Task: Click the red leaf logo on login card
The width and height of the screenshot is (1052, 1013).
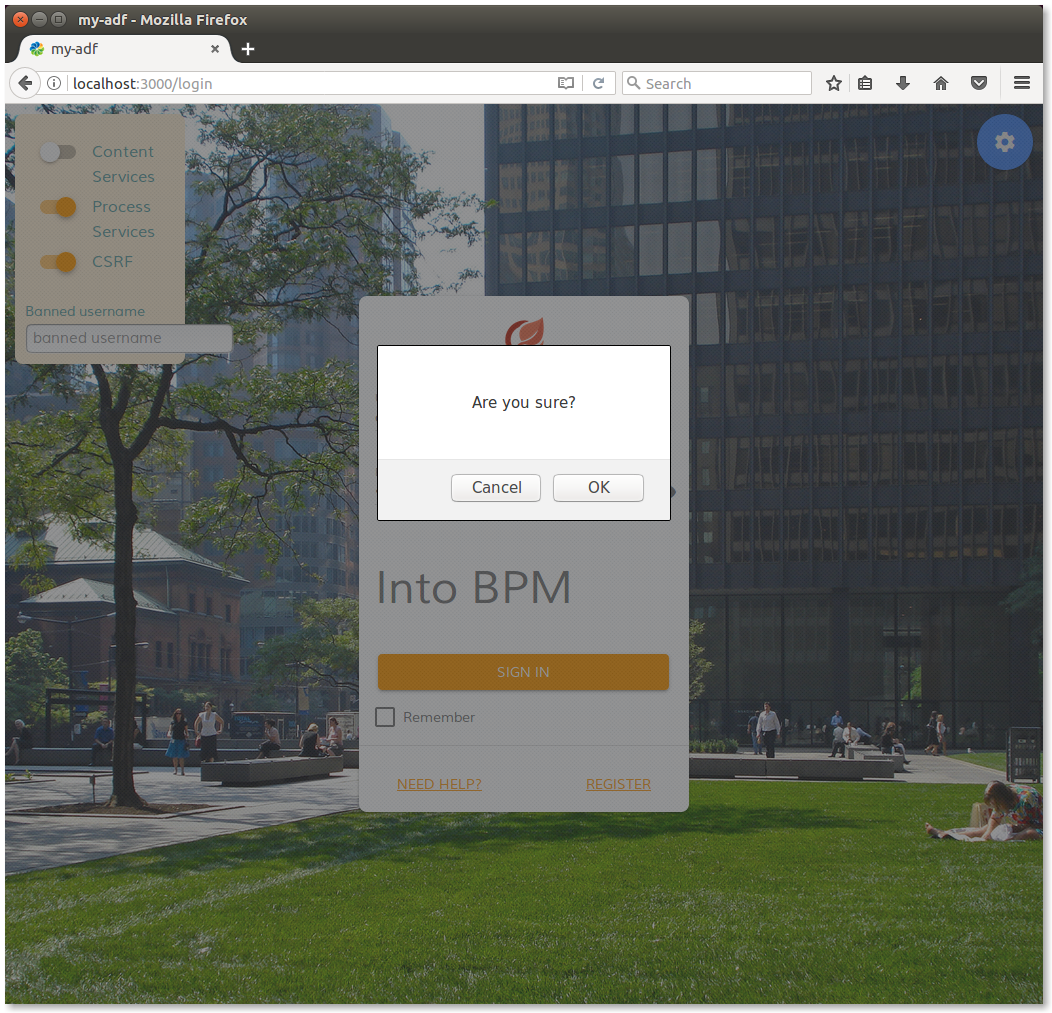Action: (525, 331)
